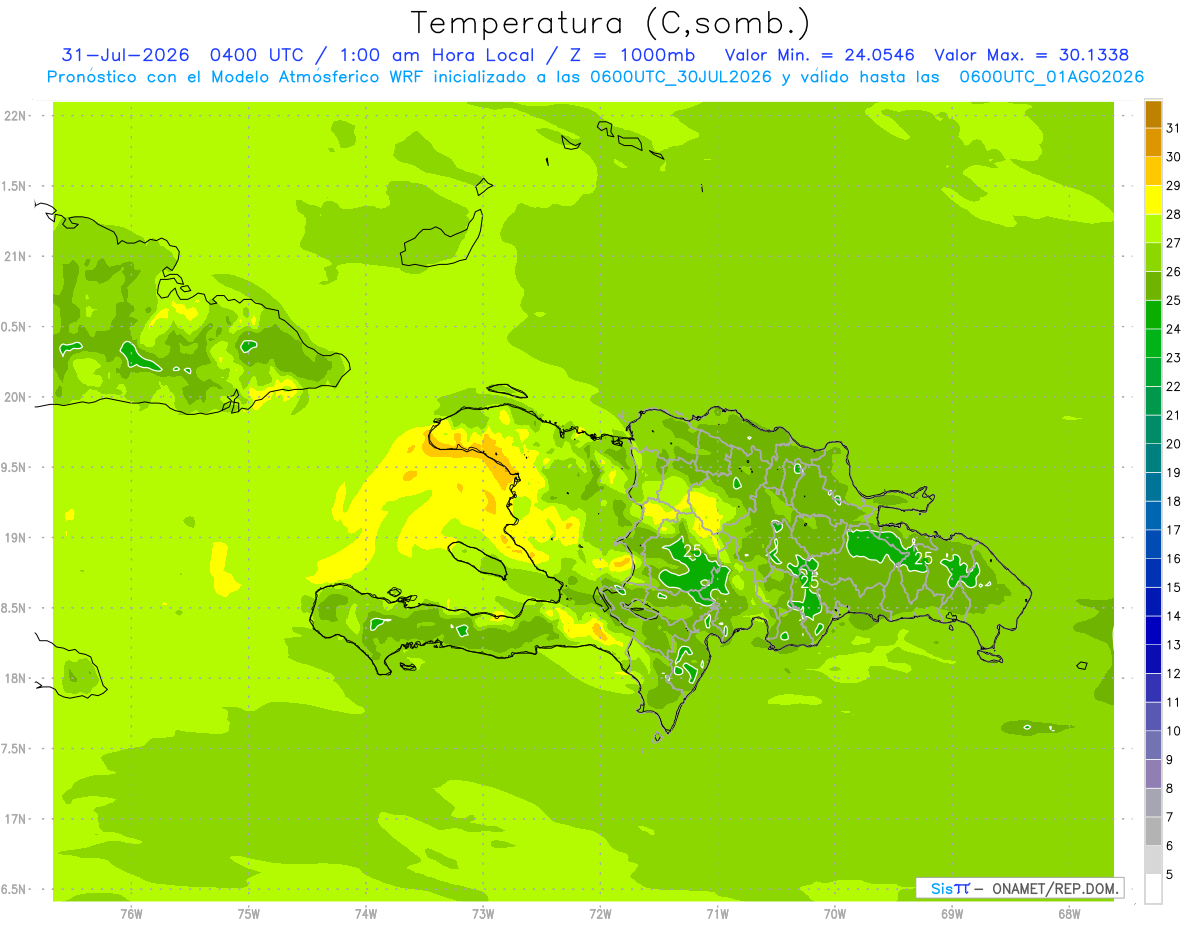Click the "68W" longitude label

click(x=1069, y=914)
